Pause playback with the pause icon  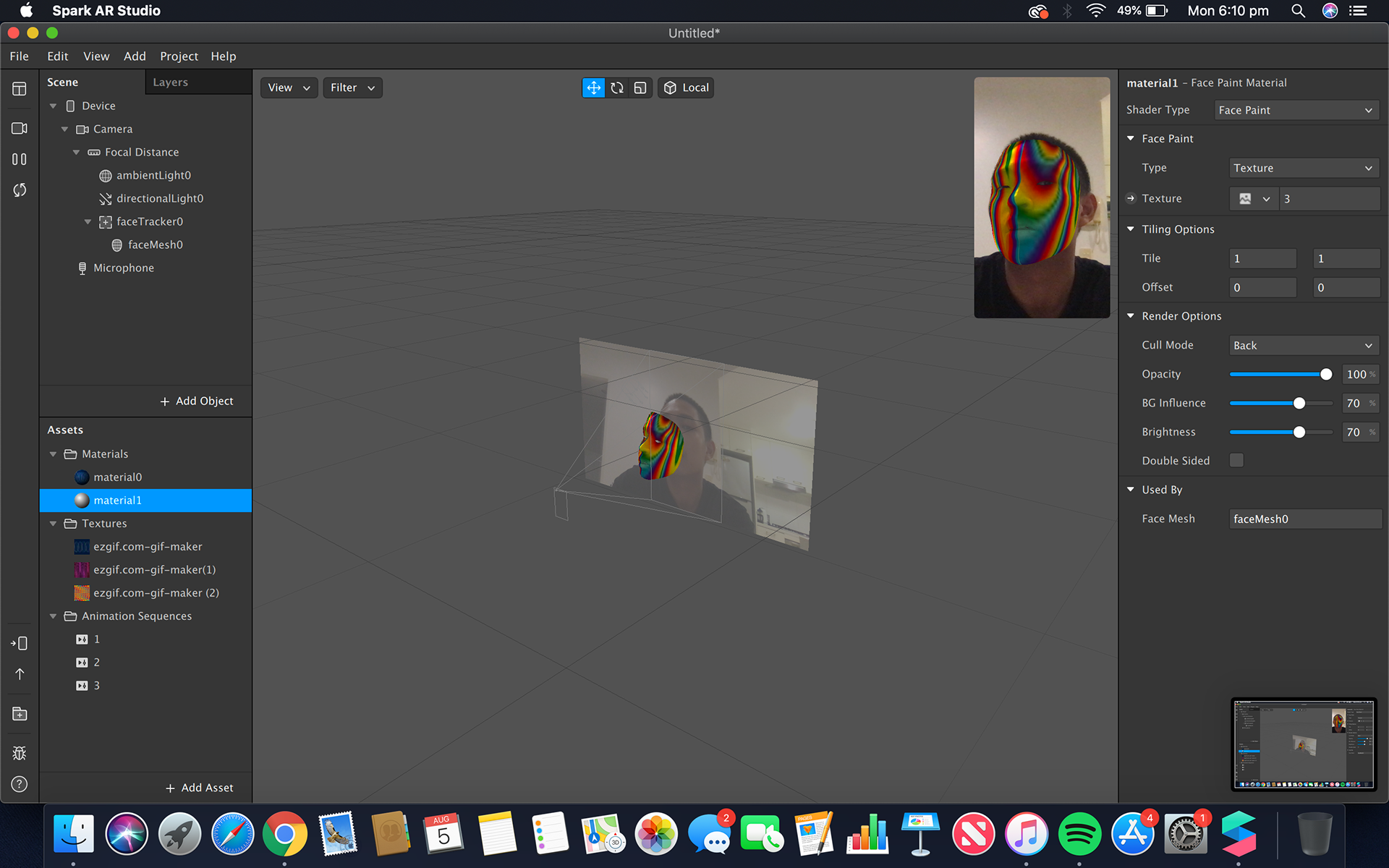click(20, 159)
